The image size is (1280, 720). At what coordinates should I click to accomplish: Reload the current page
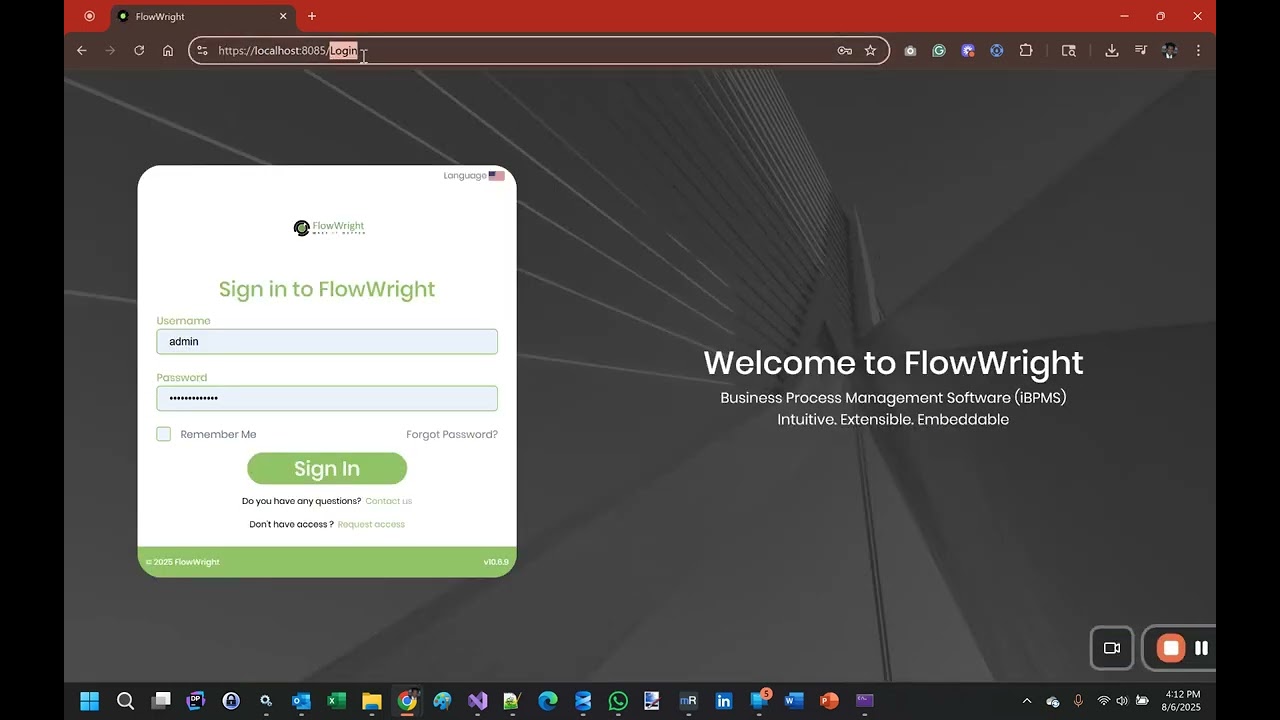pos(139,51)
